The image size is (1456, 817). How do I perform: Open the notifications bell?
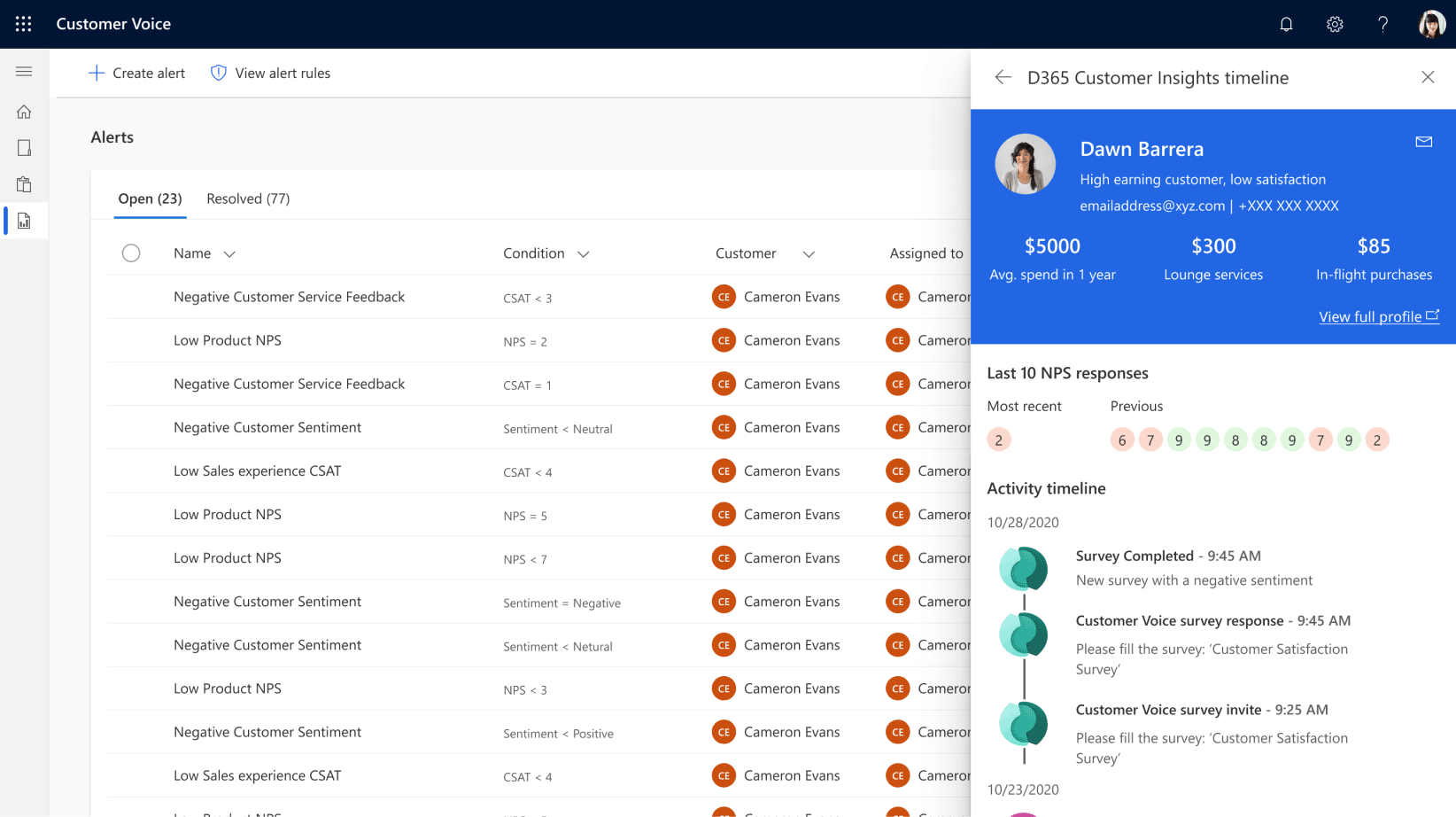pyautogui.click(x=1286, y=24)
